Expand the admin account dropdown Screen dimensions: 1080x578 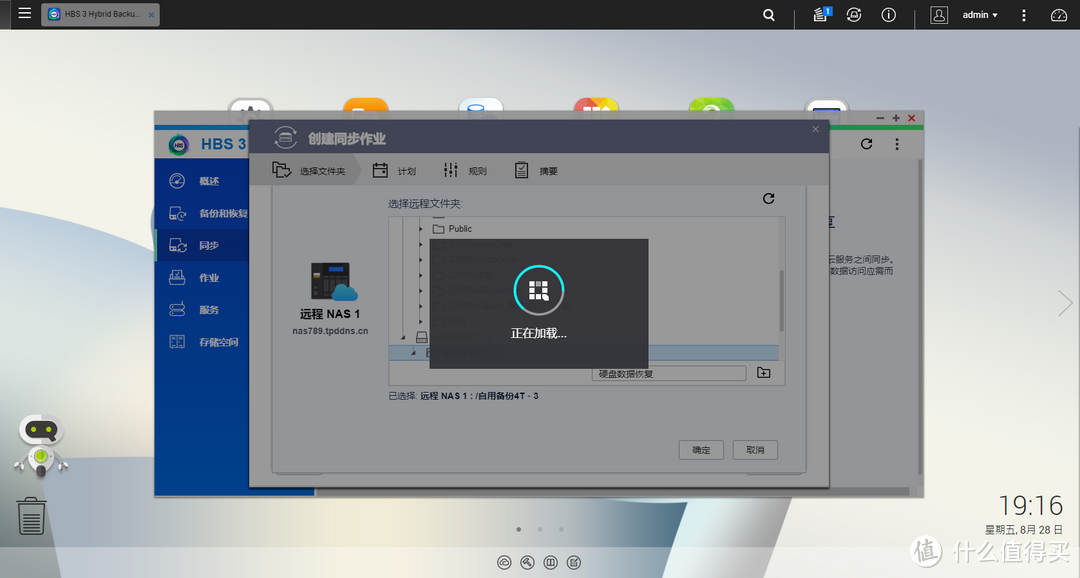(979, 14)
